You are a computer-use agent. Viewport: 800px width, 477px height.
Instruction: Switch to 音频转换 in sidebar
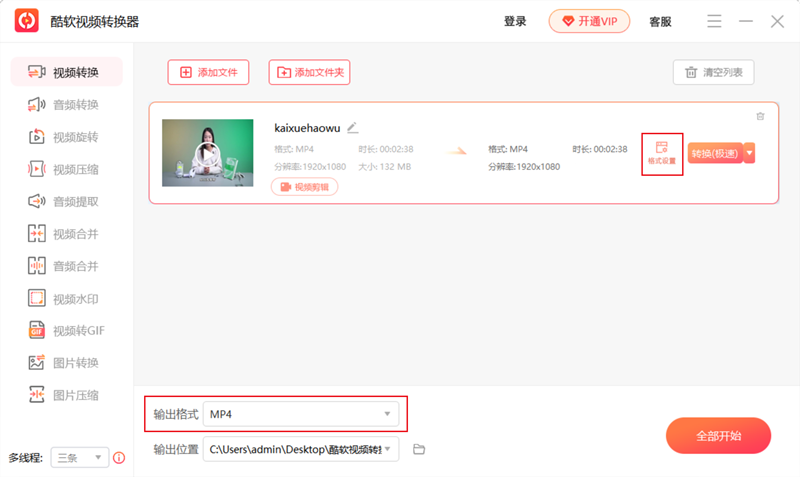point(66,105)
